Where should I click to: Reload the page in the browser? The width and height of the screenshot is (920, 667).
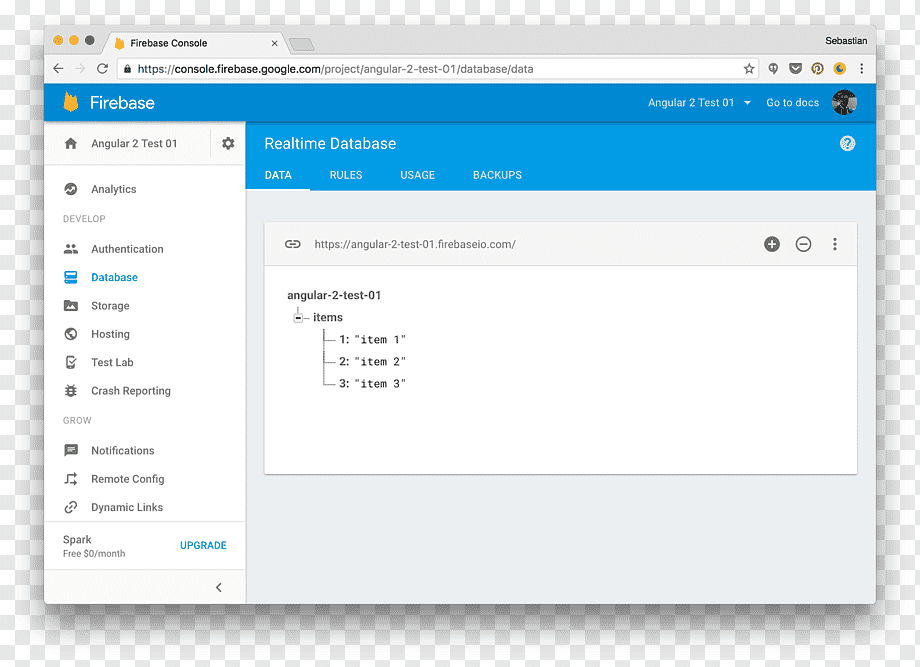(x=103, y=69)
